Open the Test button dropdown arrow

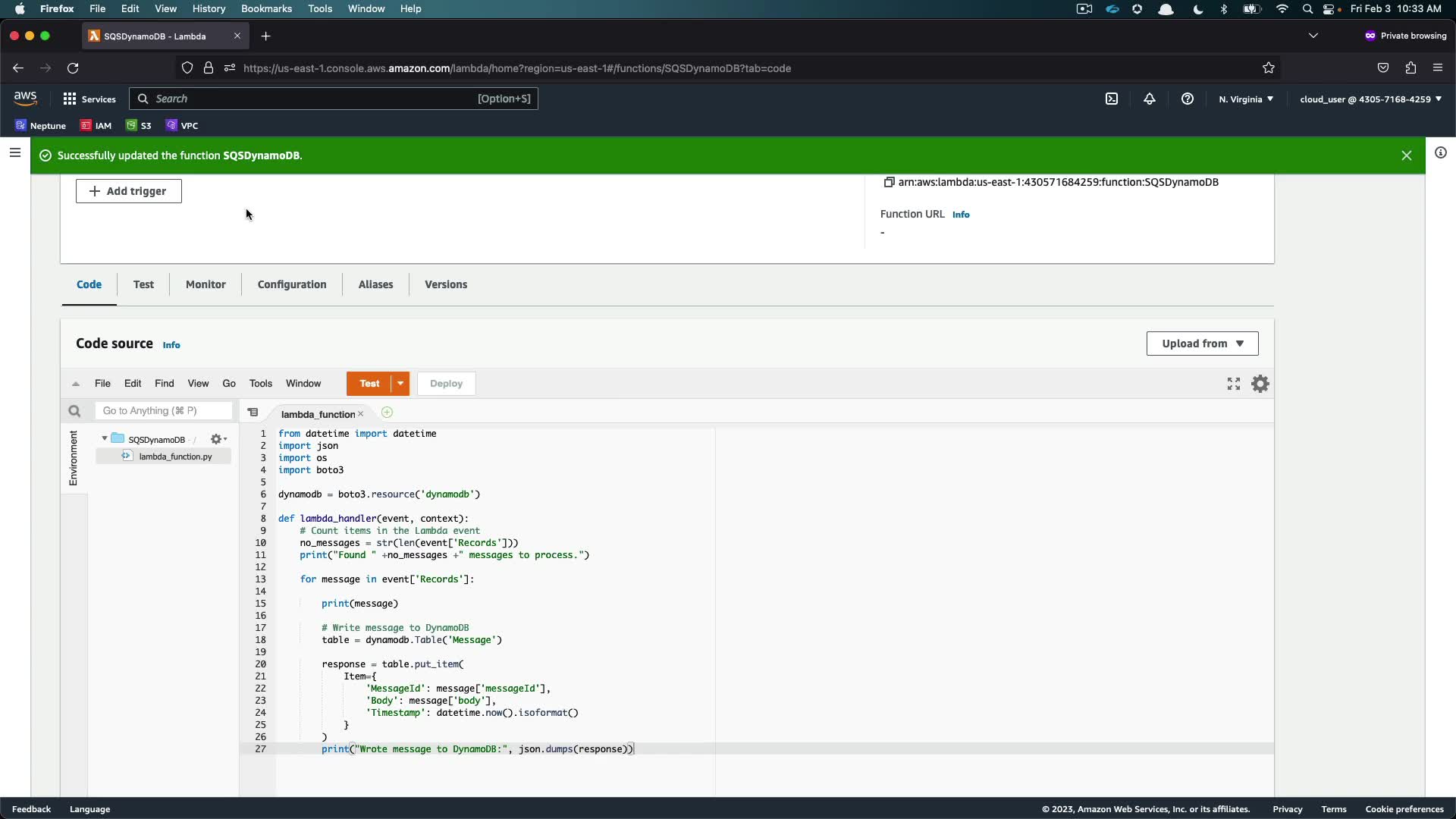pyautogui.click(x=400, y=384)
